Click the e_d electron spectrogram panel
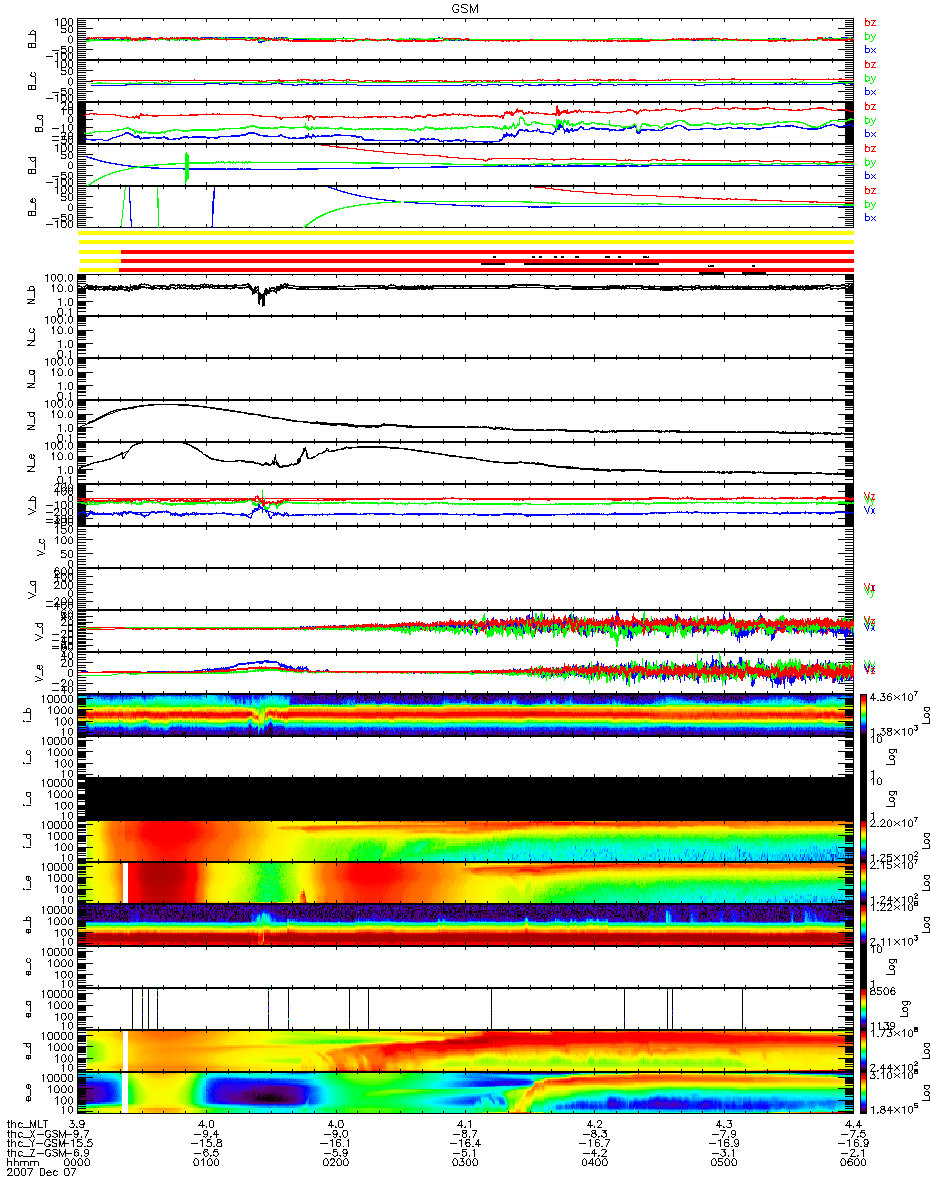930x1200 pixels. 465,1051
